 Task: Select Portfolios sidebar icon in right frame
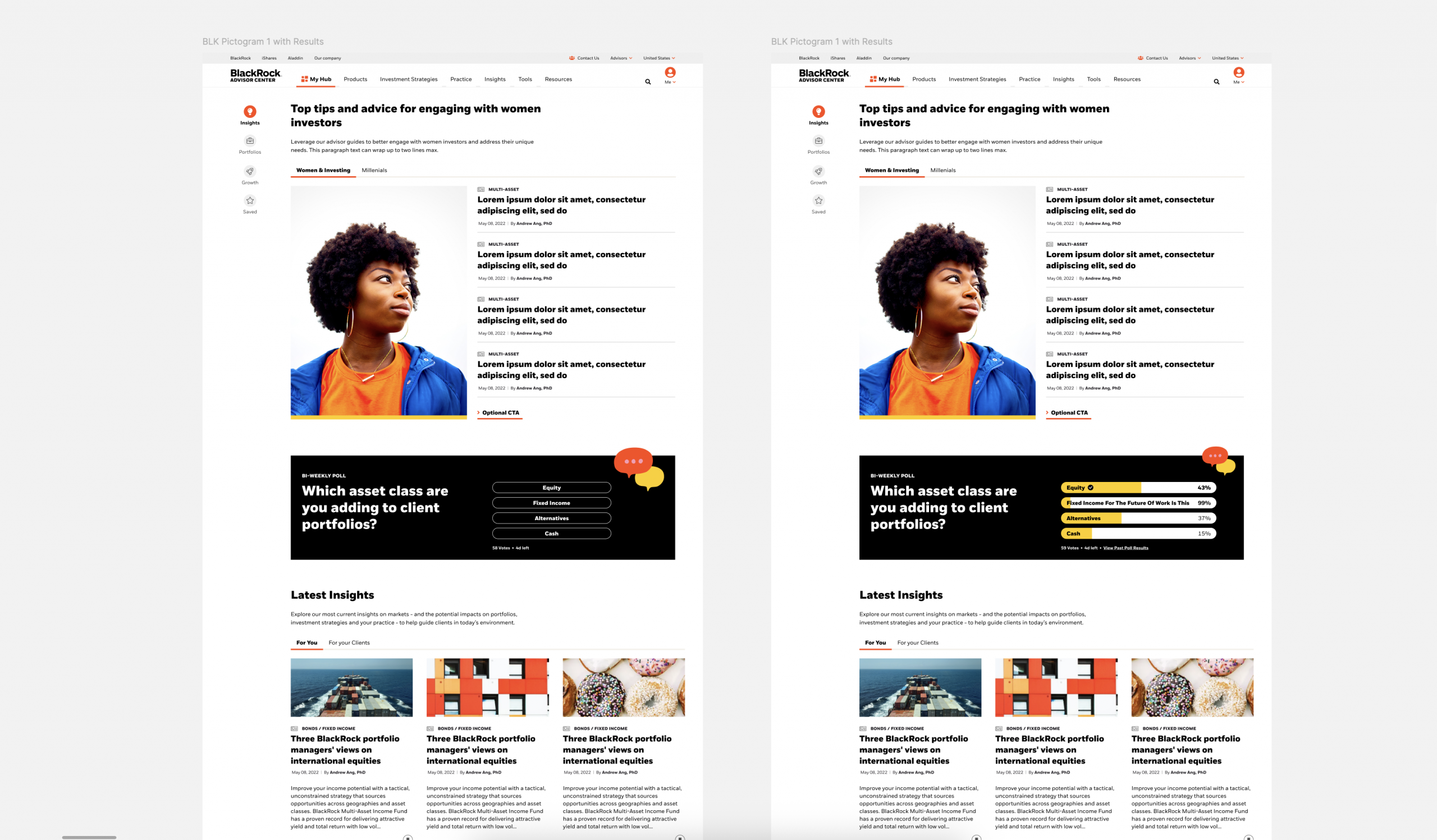(x=818, y=141)
